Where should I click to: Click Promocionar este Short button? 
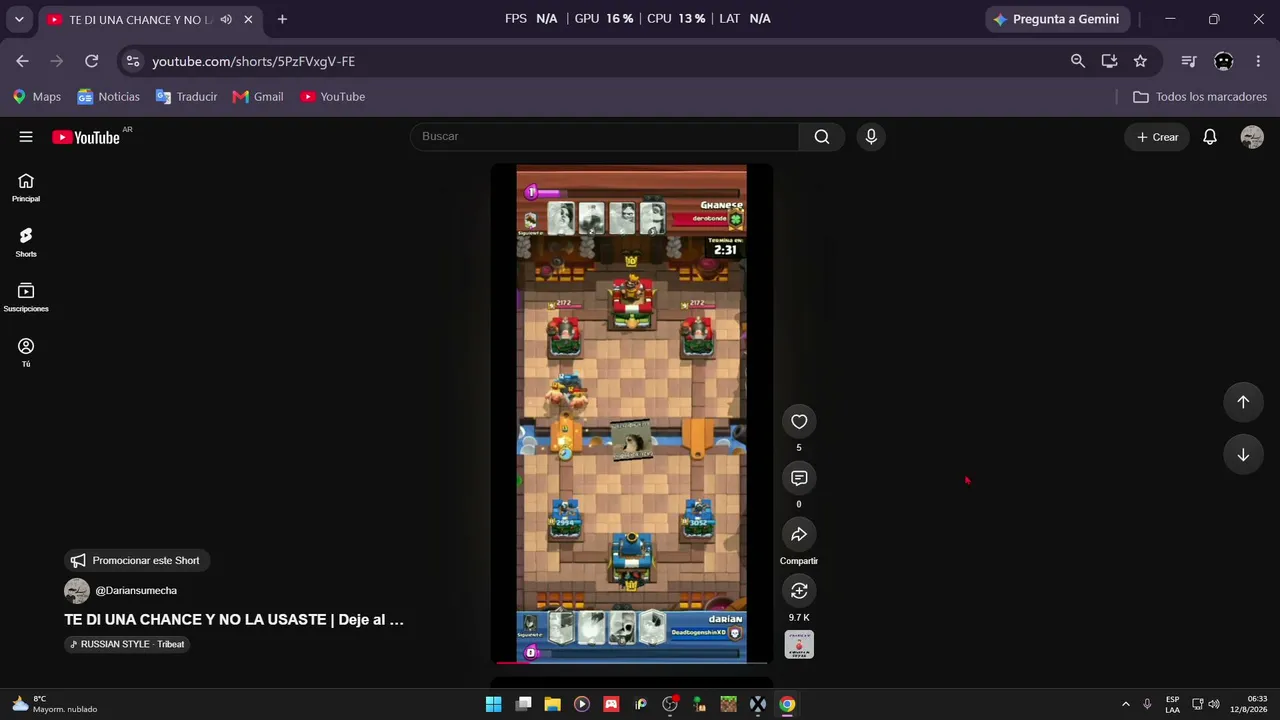pyautogui.click(x=135, y=561)
